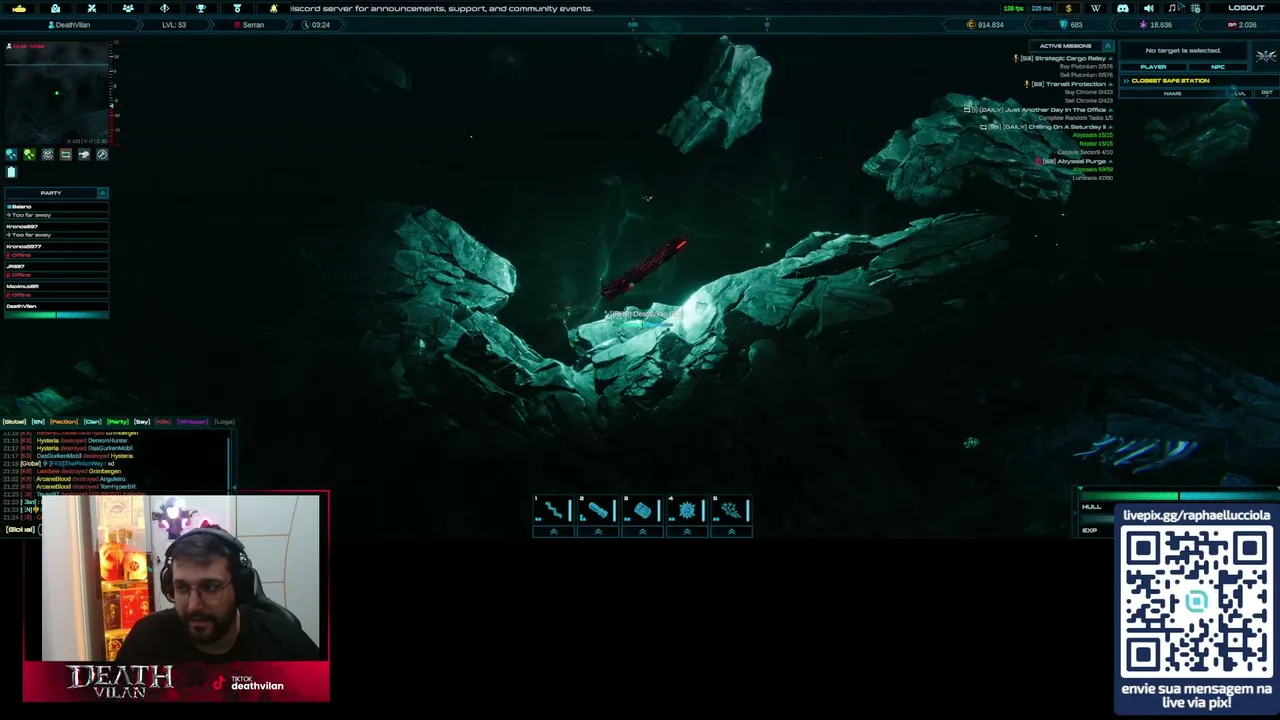Click the minimap
The width and height of the screenshot is (1280, 720).
click(56, 92)
